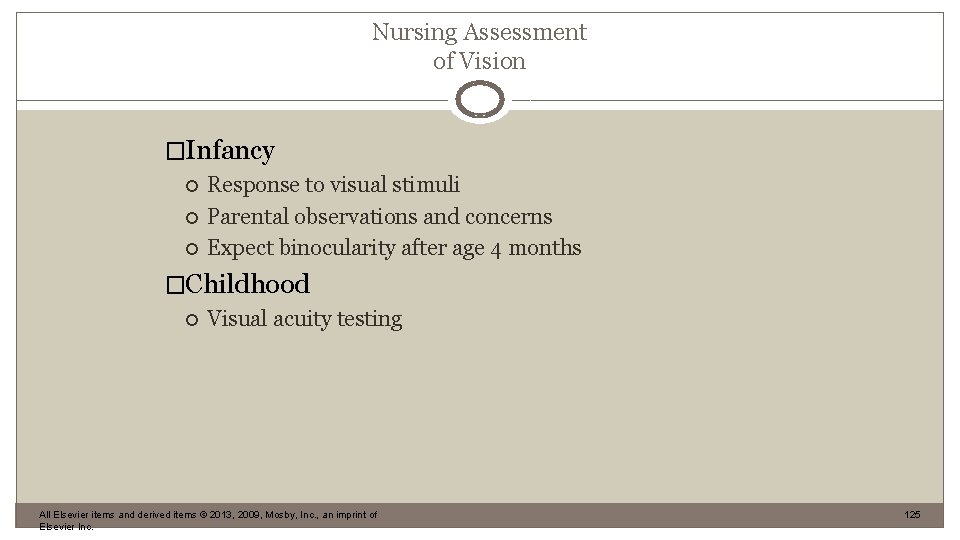Viewport: 960px width, 540px height.
Task: Click the circle ornament below the title
Action: click(480, 100)
